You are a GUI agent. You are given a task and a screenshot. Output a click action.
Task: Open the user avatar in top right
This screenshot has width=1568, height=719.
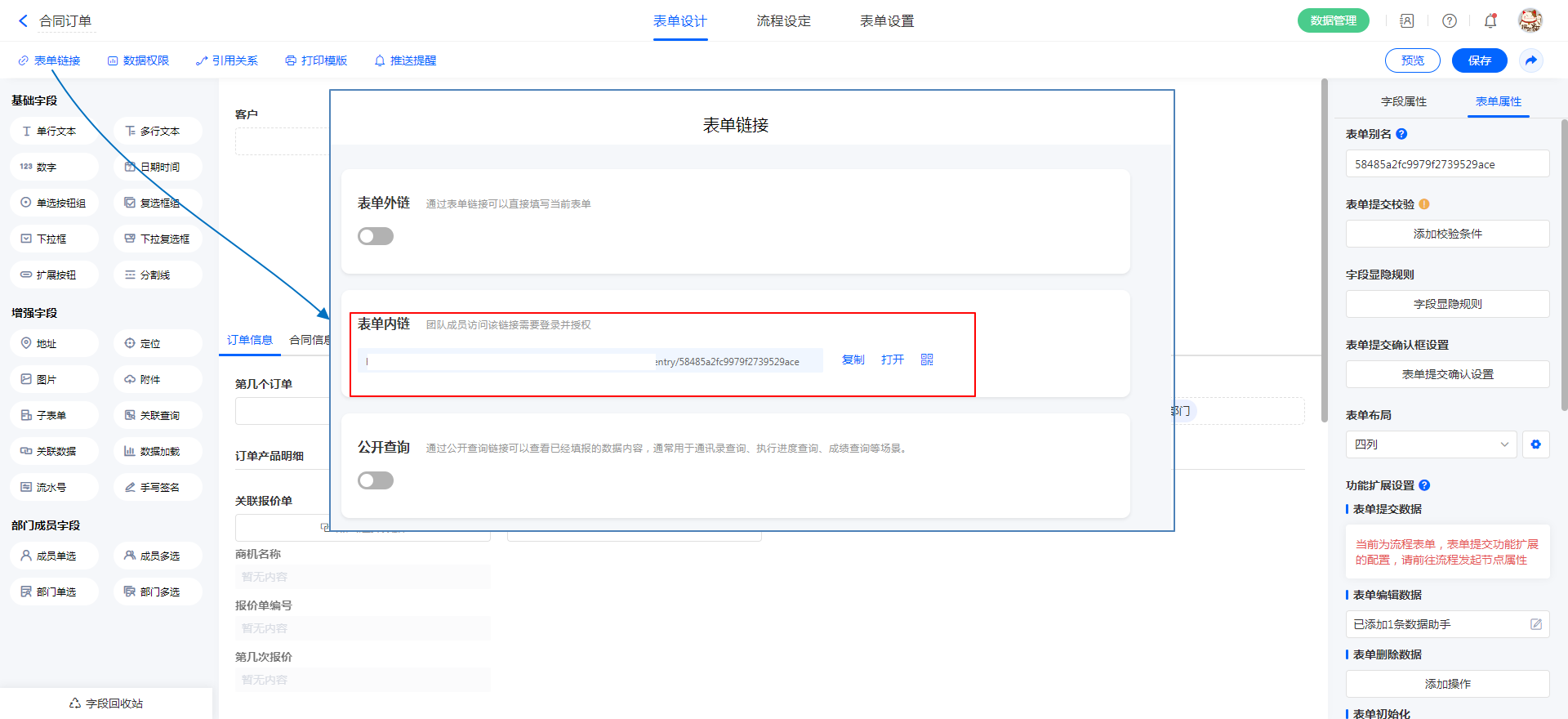[x=1530, y=20]
